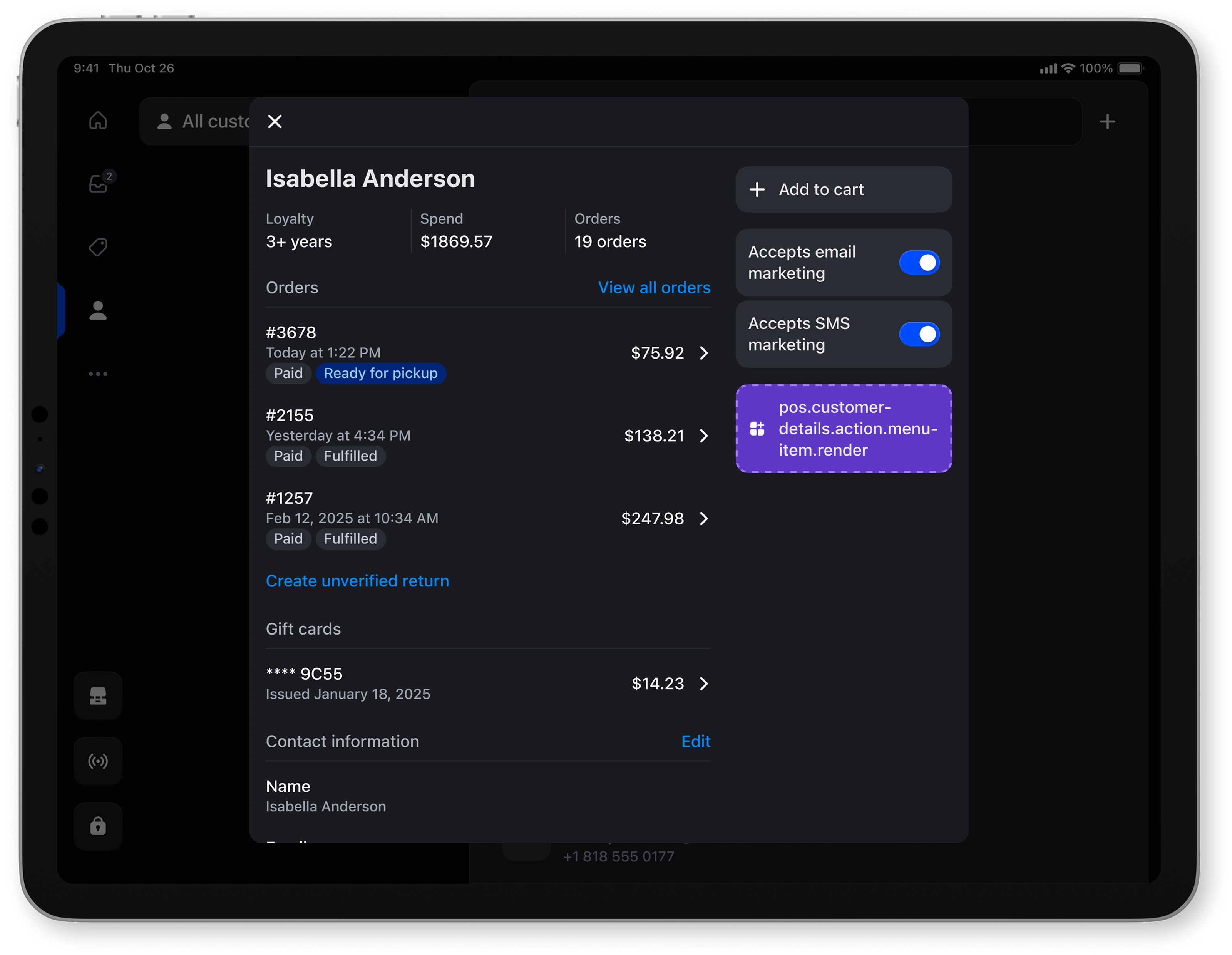
Task: Click the $75.92 order amount
Action: (657, 353)
